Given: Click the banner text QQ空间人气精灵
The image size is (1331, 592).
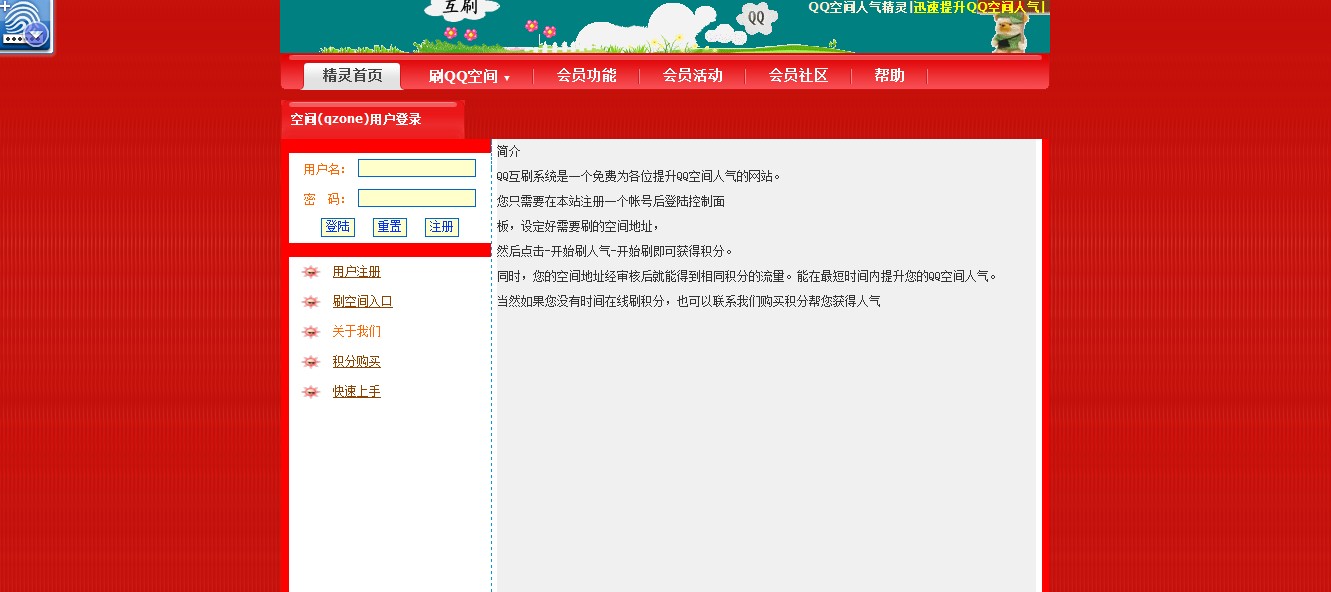Looking at the screenshot, I should (x=858, y=7).
